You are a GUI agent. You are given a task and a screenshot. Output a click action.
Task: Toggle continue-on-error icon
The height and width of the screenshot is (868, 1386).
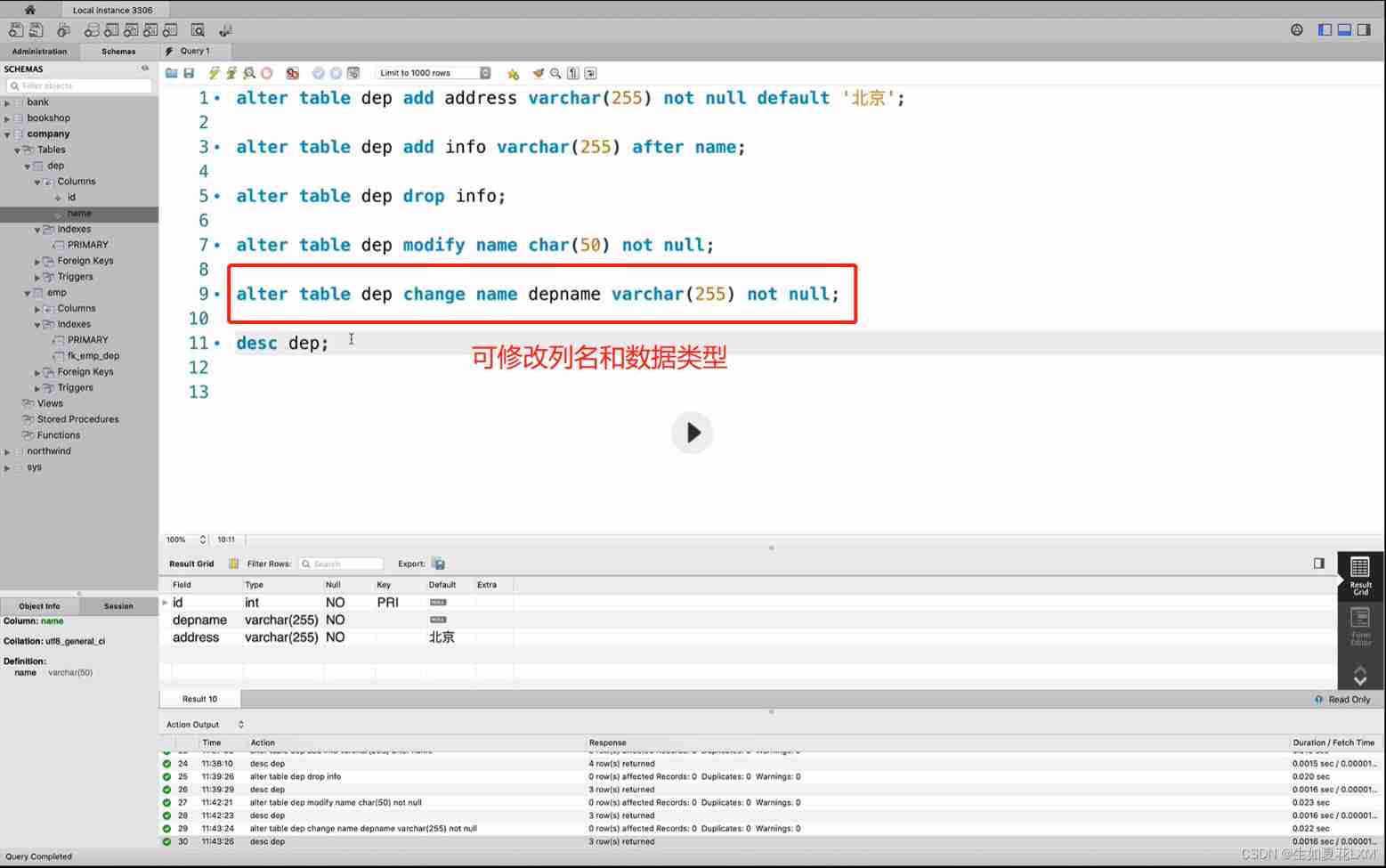(x=292, y=73)
